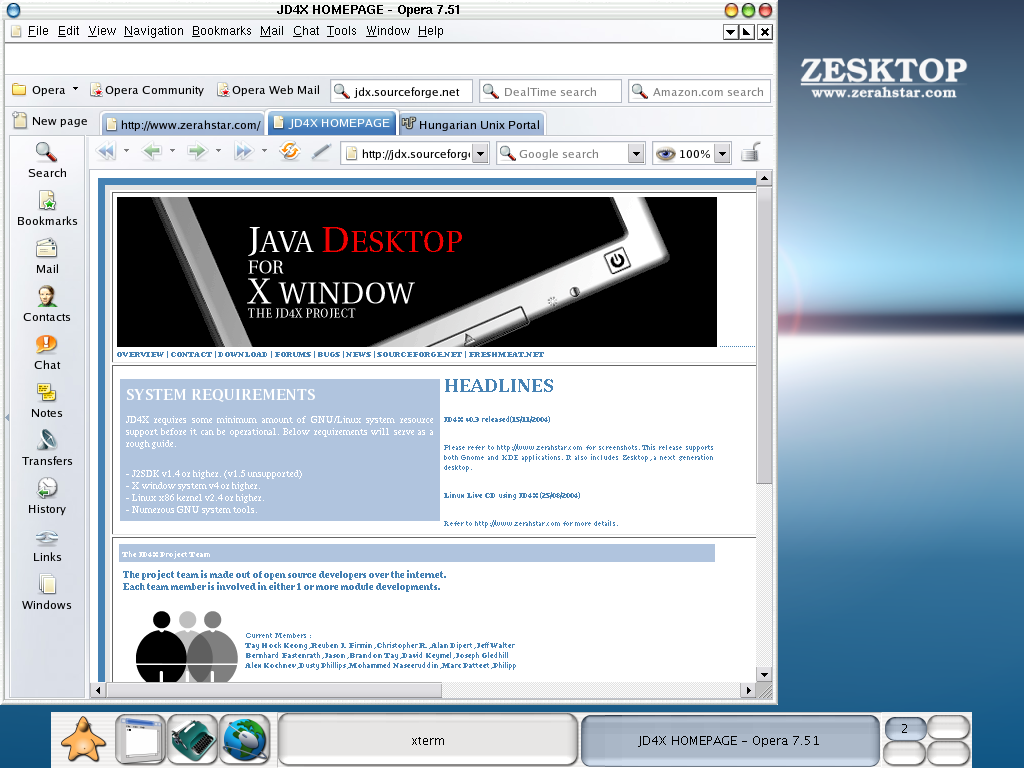Open the Search panel in sidebar
The image size is (1024, 768).
(46, 160)
